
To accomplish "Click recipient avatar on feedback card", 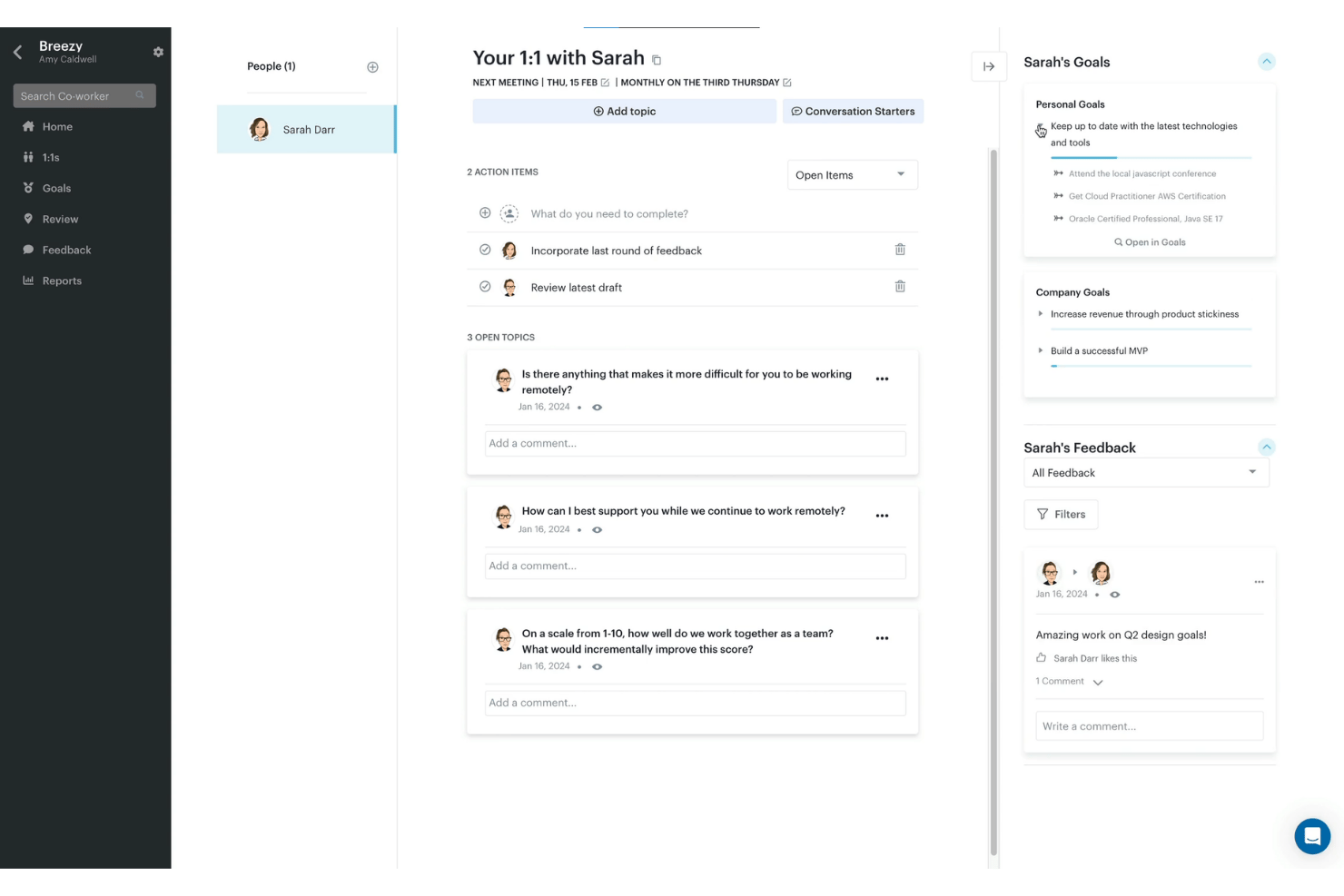I will pos(1101,572).
